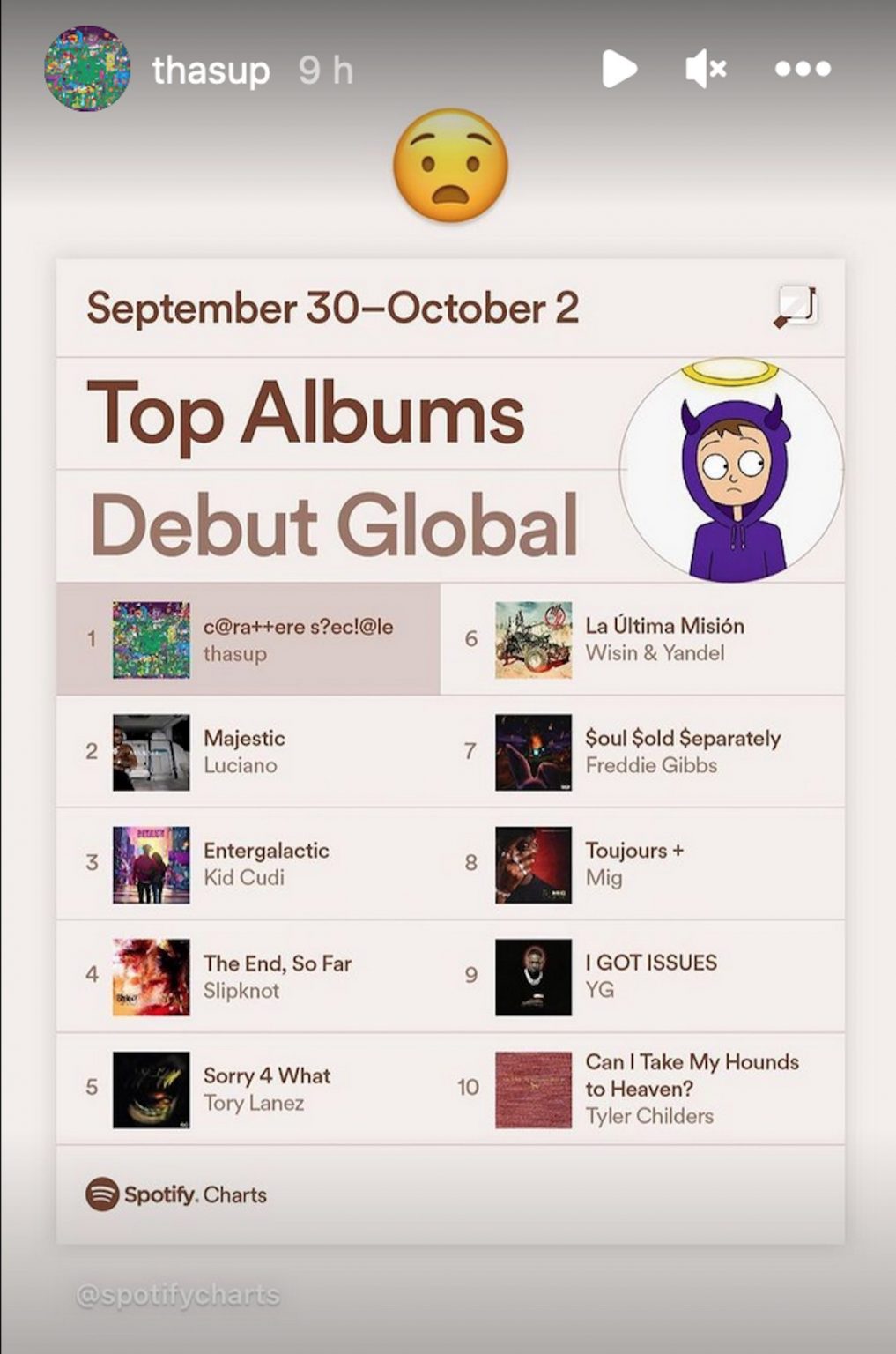Select c@ra++ere s?ec!@le album cover
Image resolution: width=896 pixels, height=1354 pixels.
coord(151,640)
